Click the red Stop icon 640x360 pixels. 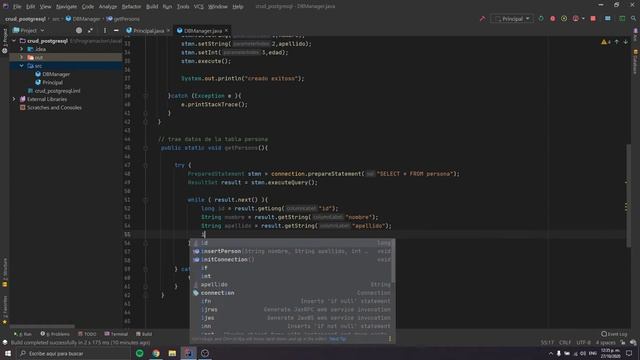tap(593, 19)
